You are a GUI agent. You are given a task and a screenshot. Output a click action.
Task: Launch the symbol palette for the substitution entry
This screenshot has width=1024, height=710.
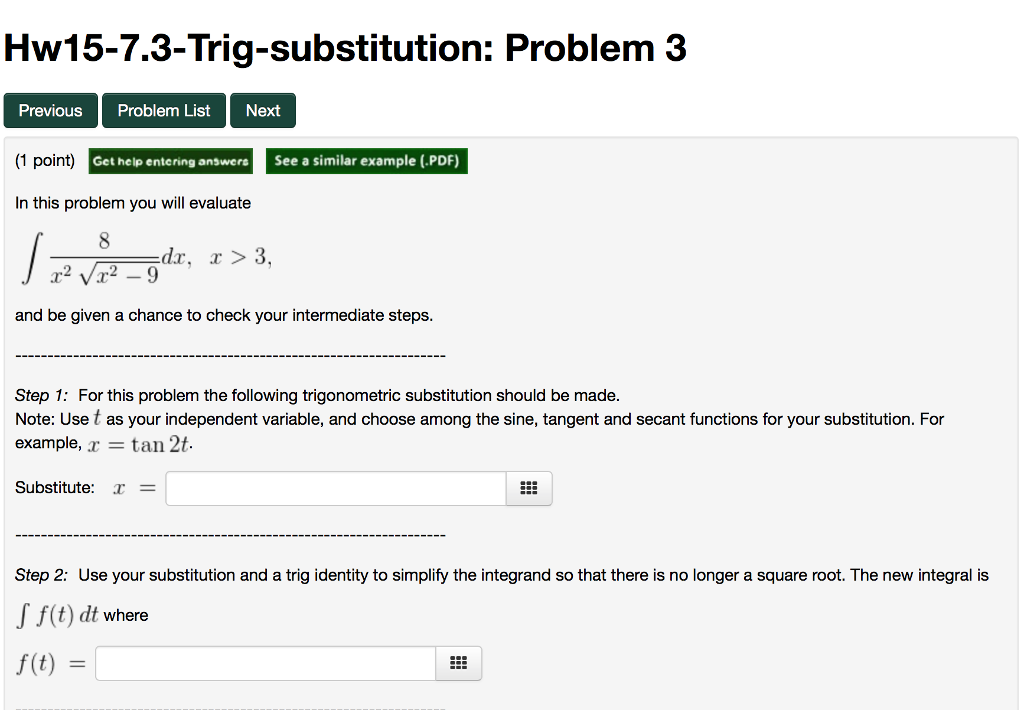point(529,488)
